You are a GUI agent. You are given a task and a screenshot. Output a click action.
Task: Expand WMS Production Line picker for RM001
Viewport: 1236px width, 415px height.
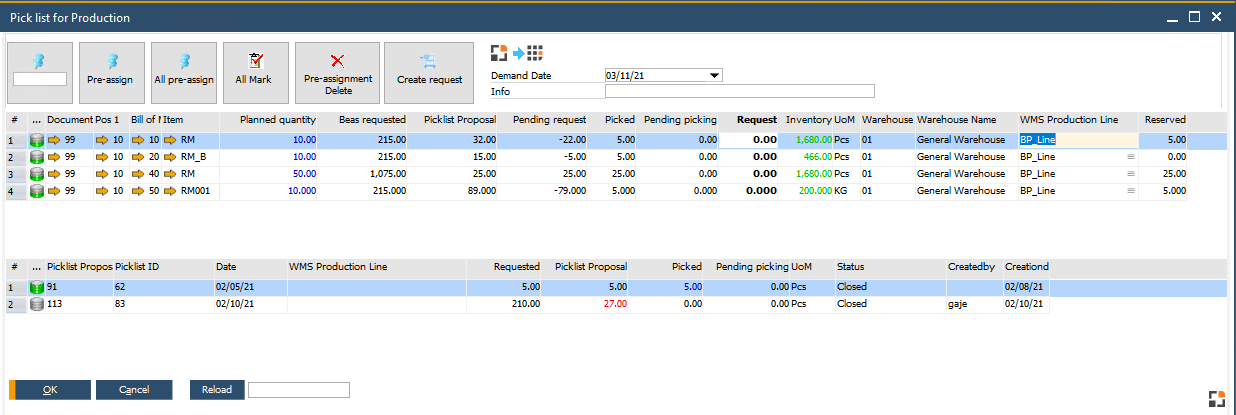coord(1131,190)
